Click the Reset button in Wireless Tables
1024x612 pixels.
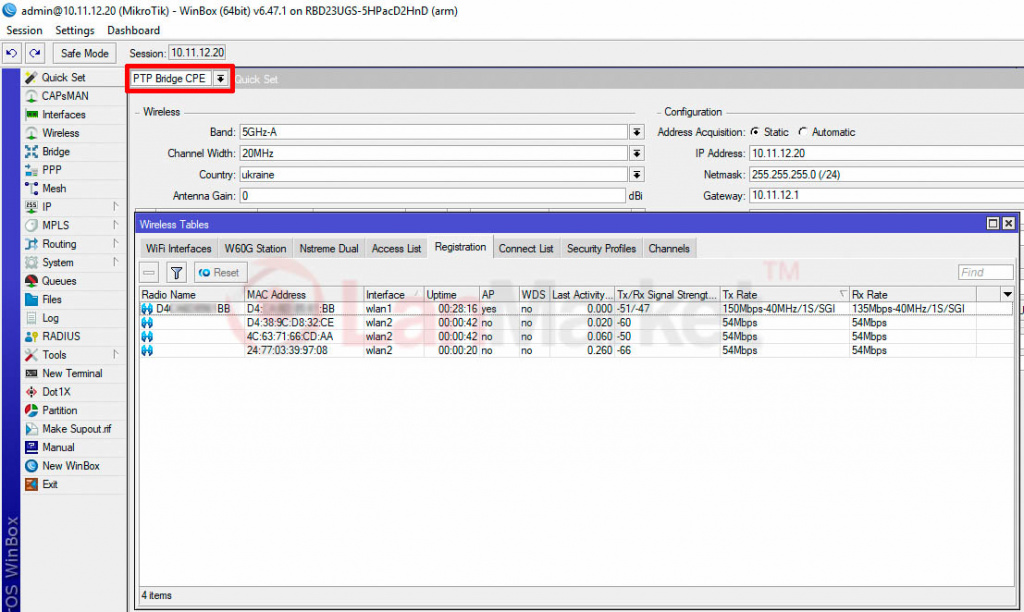click(219, 272)
